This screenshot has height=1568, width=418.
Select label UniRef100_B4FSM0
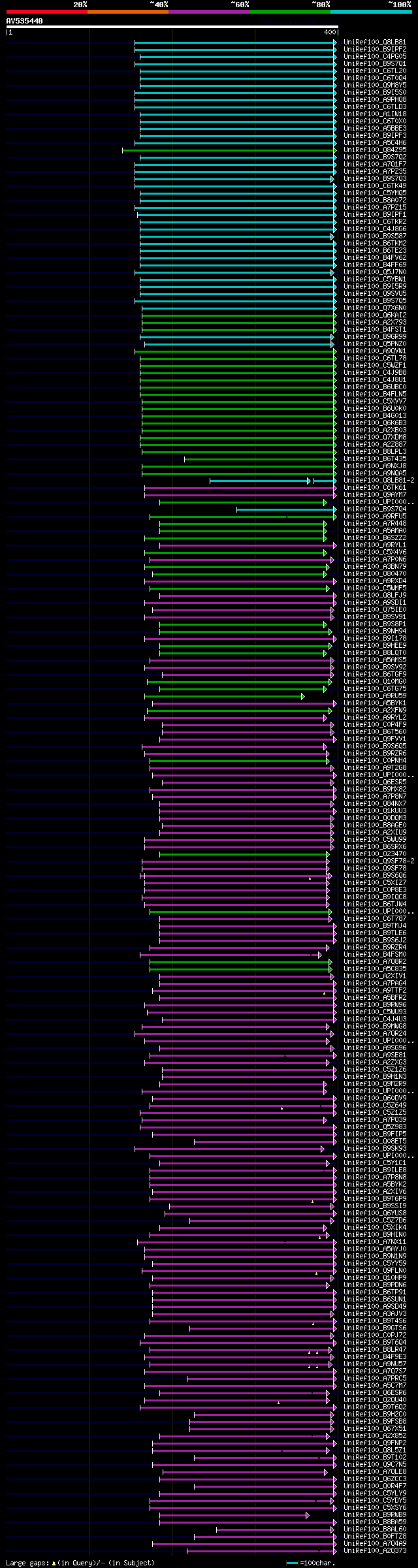pos(375,955)
